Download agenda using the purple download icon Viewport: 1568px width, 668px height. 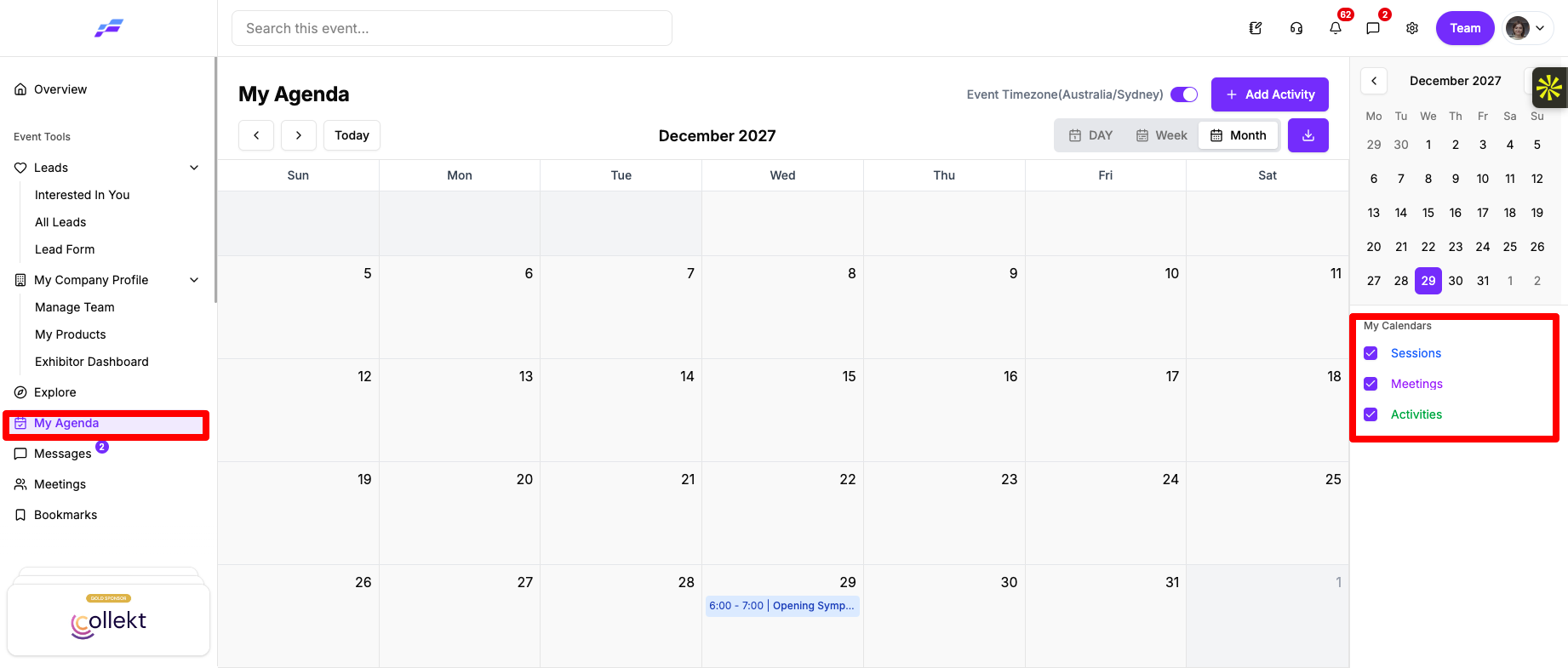pyautogui.click(x=1308, y=135)
